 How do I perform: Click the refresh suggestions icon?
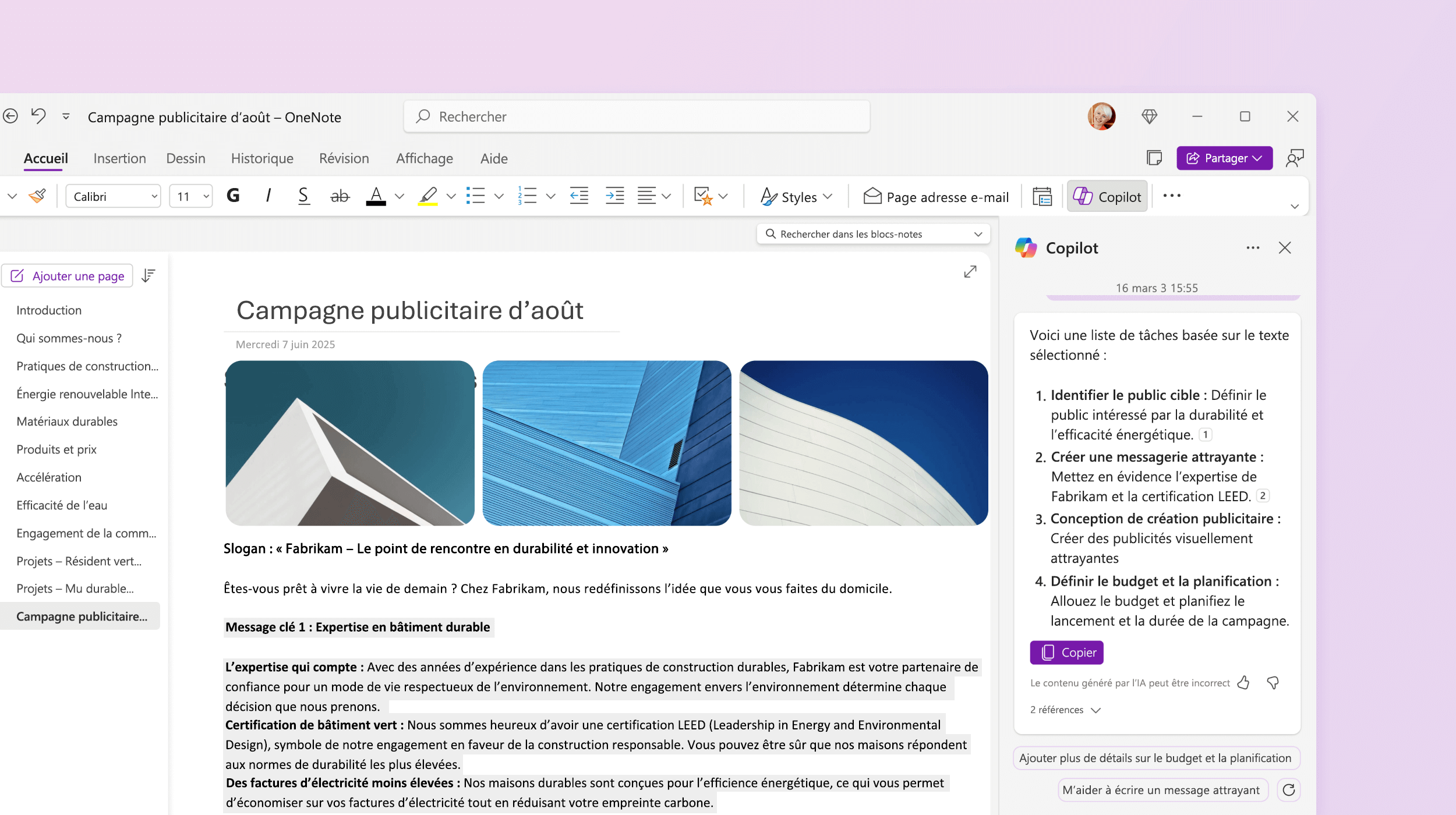click(1288, 790)
